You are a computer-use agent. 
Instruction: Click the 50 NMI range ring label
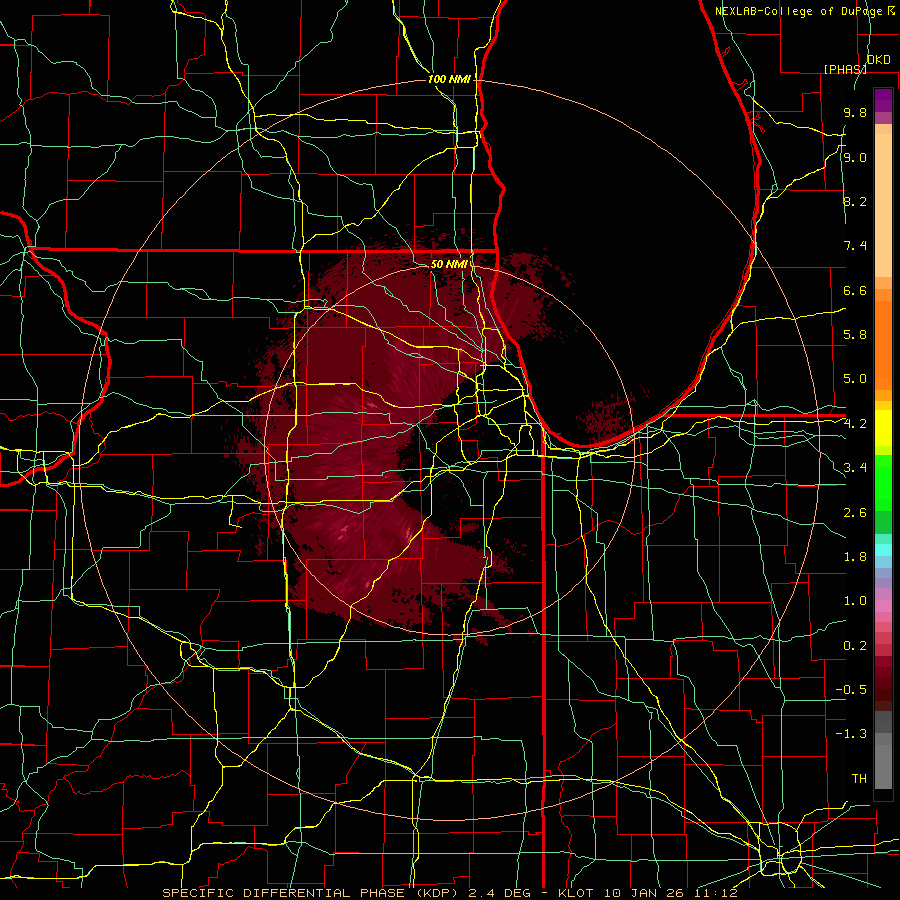451,265
